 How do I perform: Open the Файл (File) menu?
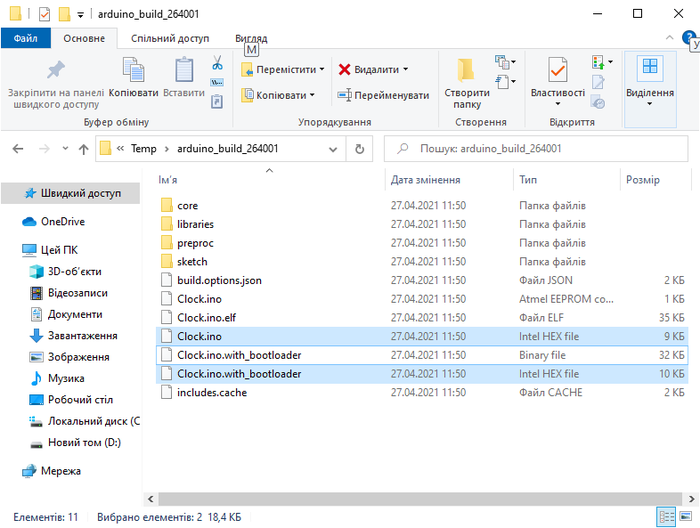26,38
